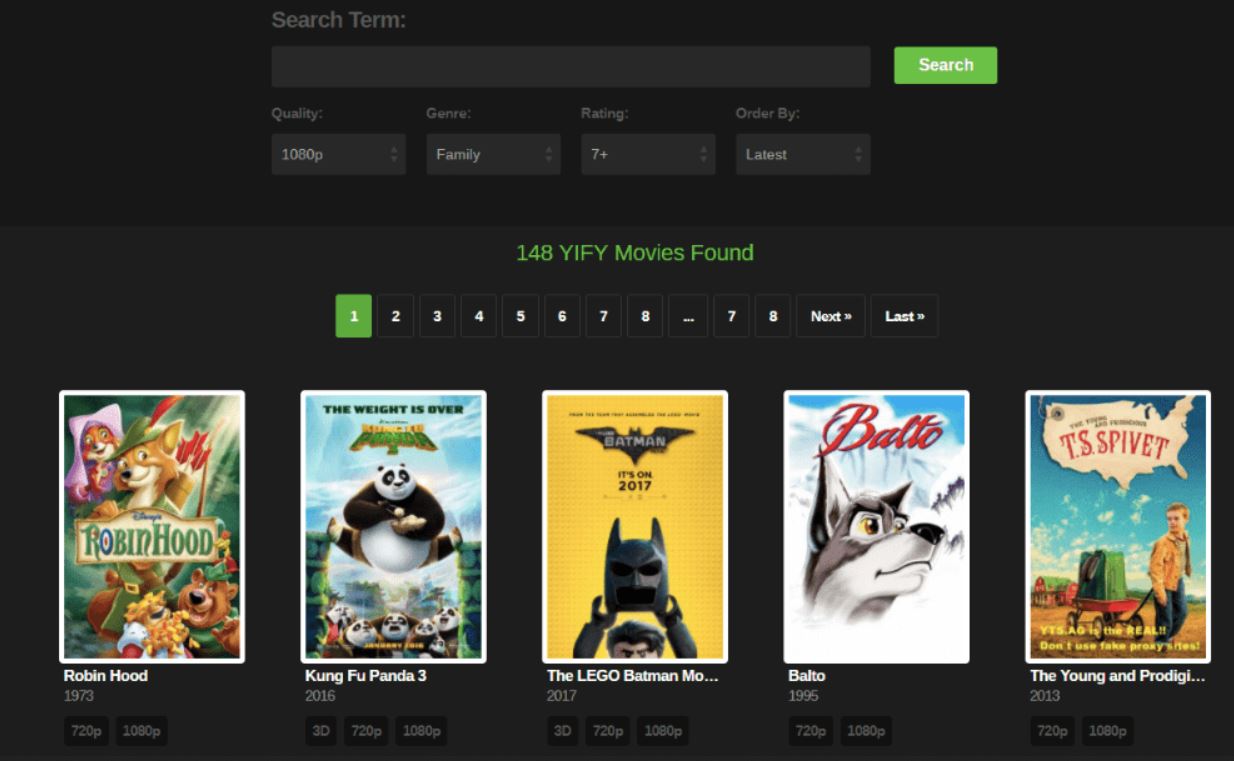The width and height of the screenshot is (1234, 761).
Task: Go to page 2
Action: click(x=396, y=316)
